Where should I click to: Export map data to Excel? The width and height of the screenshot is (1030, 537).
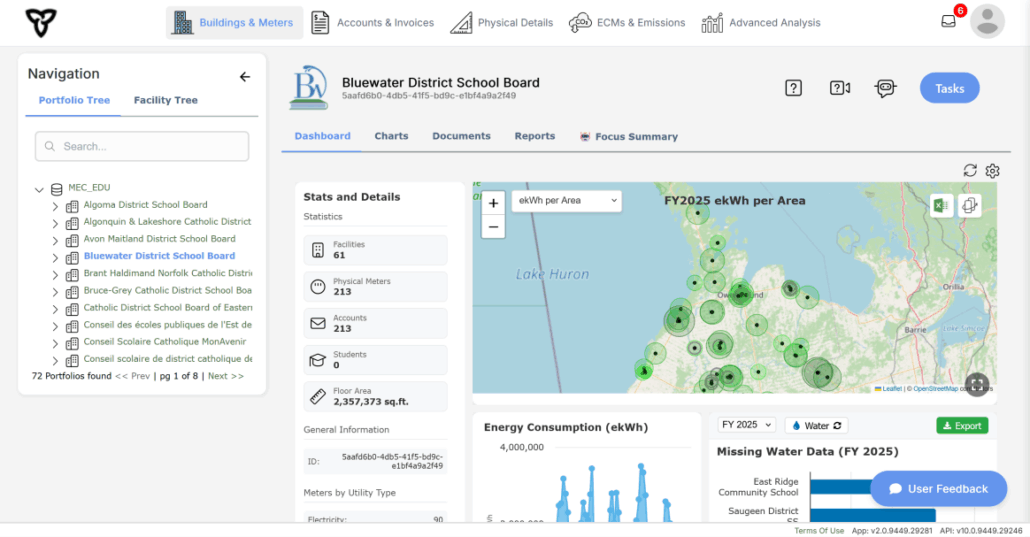tap(940, 205)
